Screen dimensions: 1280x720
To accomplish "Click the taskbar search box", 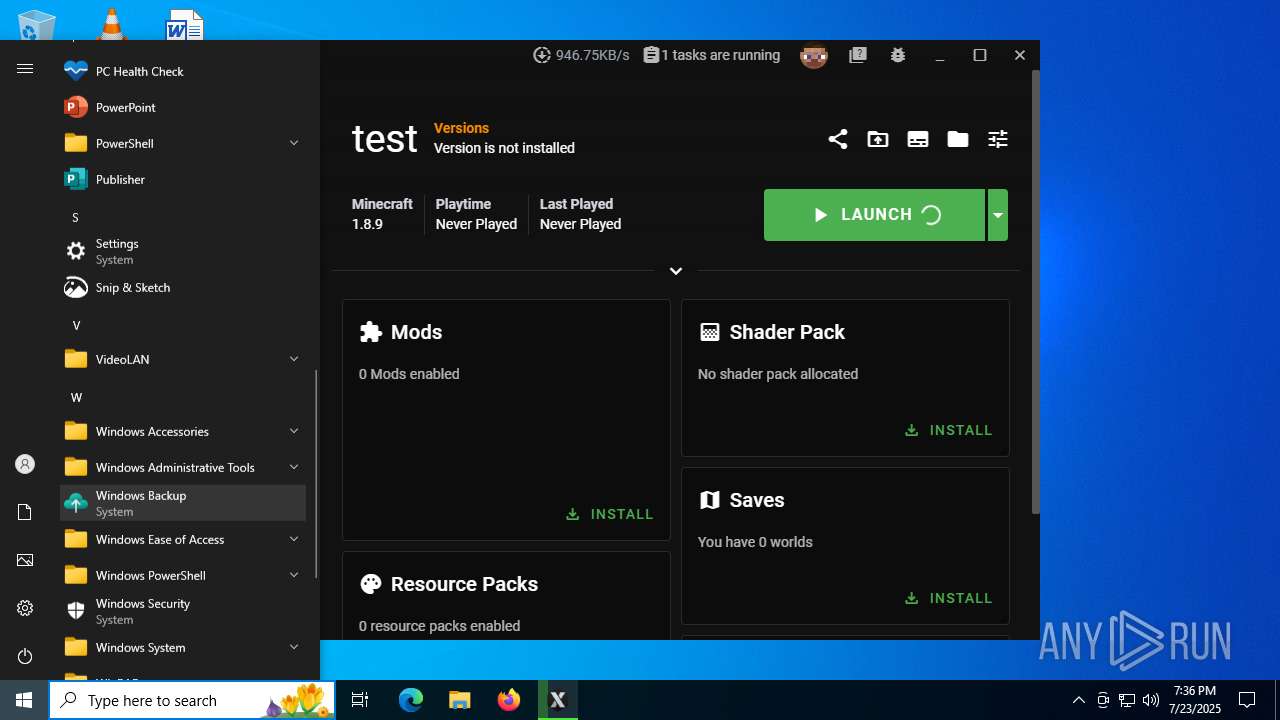I will (x=192, y=700).
